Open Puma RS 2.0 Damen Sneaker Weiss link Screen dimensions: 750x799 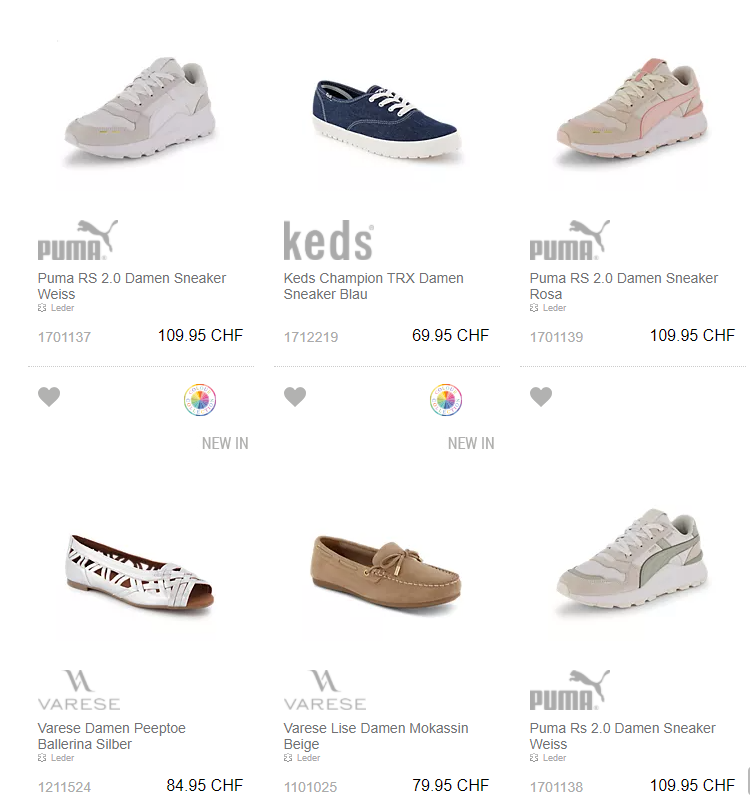point(132,286)
